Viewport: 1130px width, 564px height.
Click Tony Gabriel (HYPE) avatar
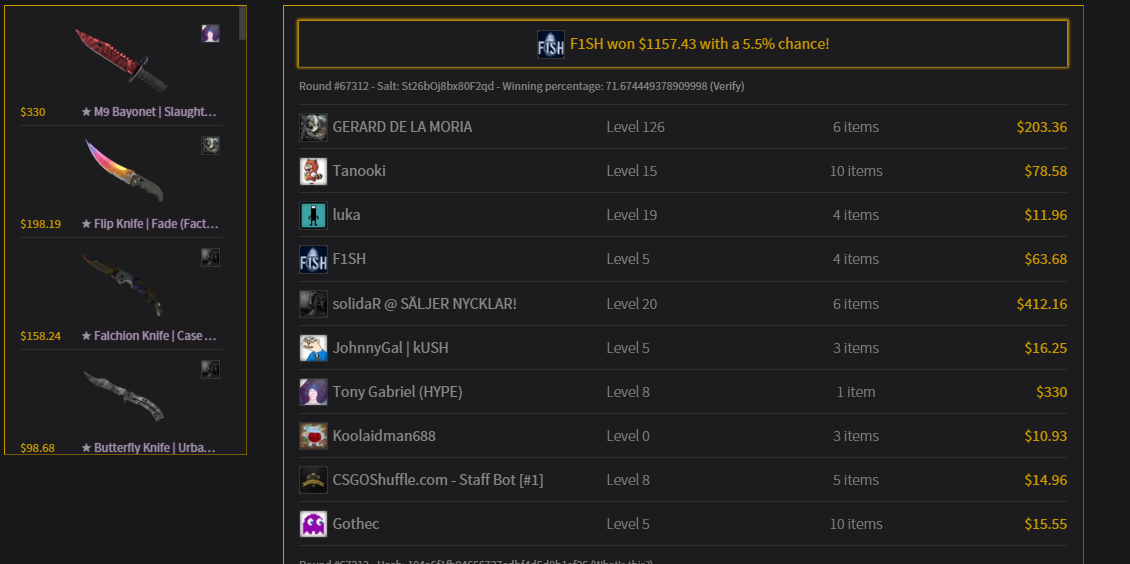point(313,392)
